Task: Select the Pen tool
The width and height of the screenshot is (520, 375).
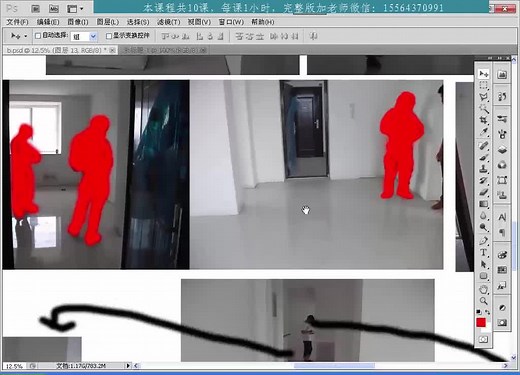Action: (483, 241)
